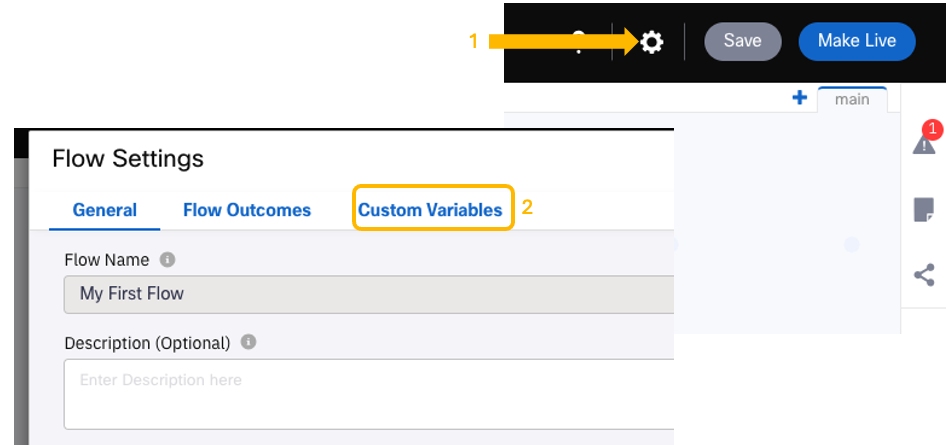Switch to the Flow Outcomes tab
946x445 pixels.
(247, 210)
